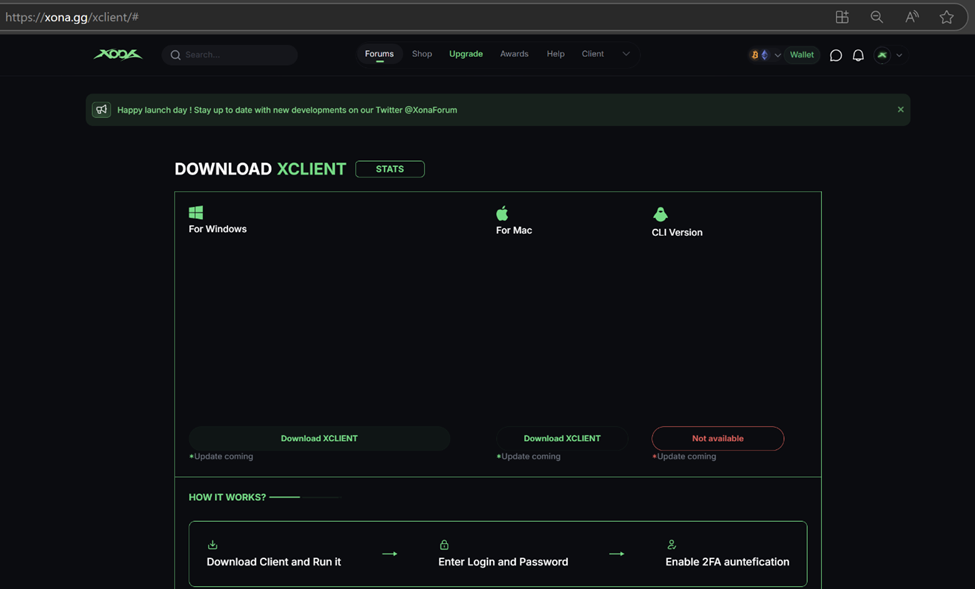The height and width of the screenshot is (589, 975).
Task: Click the For Windows label
Action: point(218,229)
